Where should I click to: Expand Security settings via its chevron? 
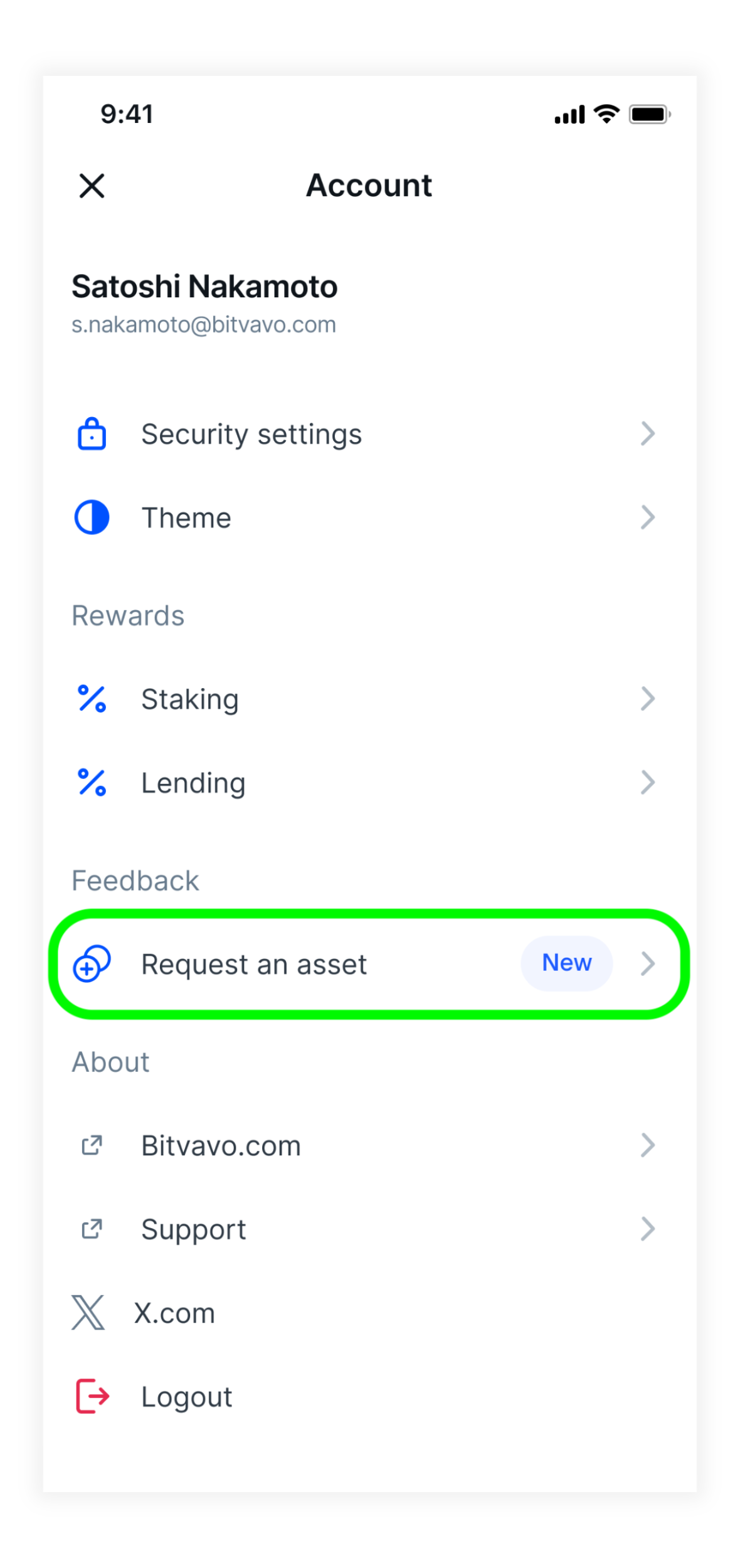[648, 433]
